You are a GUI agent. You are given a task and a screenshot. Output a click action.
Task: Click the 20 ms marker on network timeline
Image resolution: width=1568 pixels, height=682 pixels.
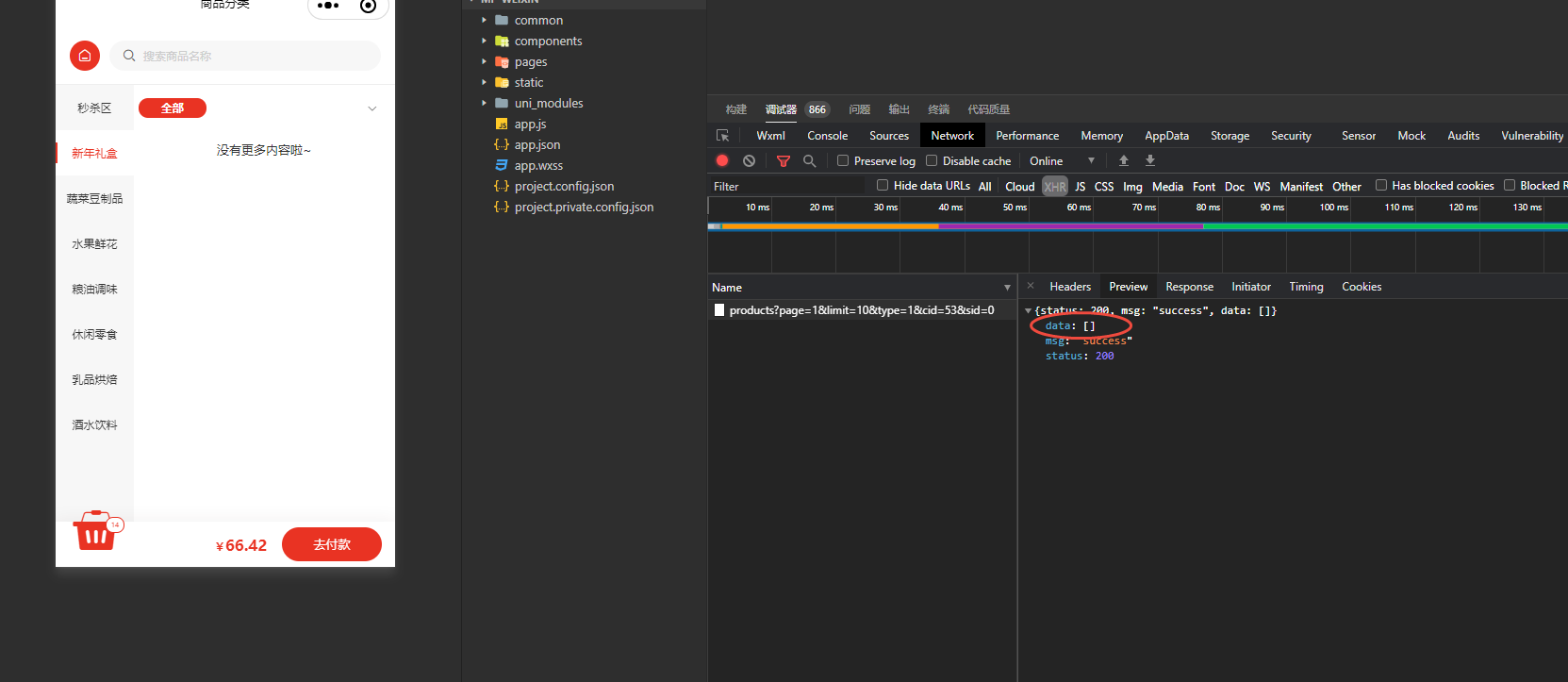tap(821, 208)
